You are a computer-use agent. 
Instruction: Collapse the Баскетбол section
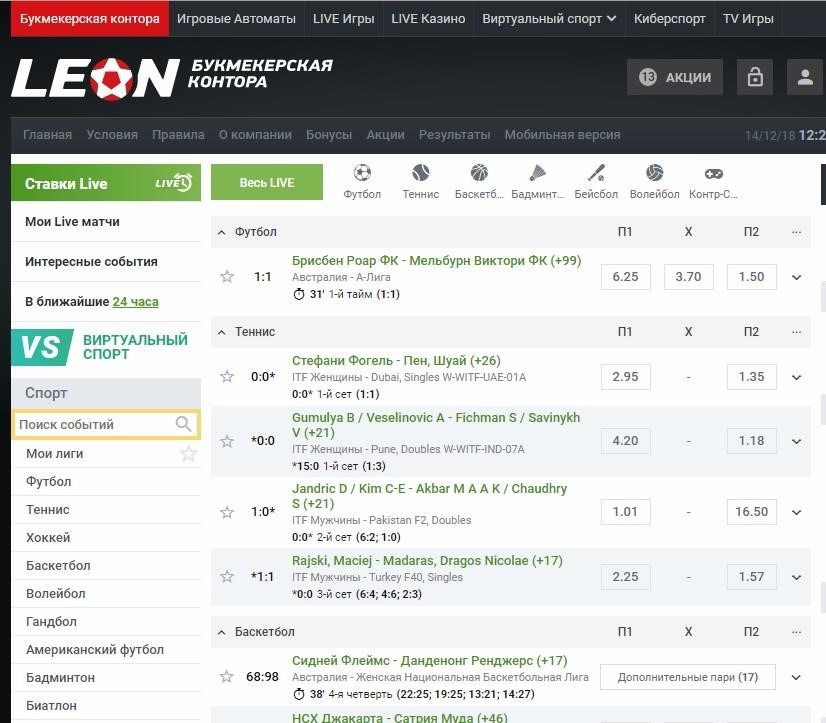point(222,632)
